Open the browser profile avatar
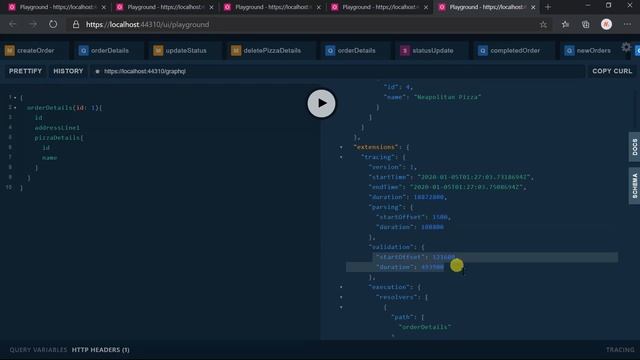Screen dimensions: 640x360 [607, 24]
